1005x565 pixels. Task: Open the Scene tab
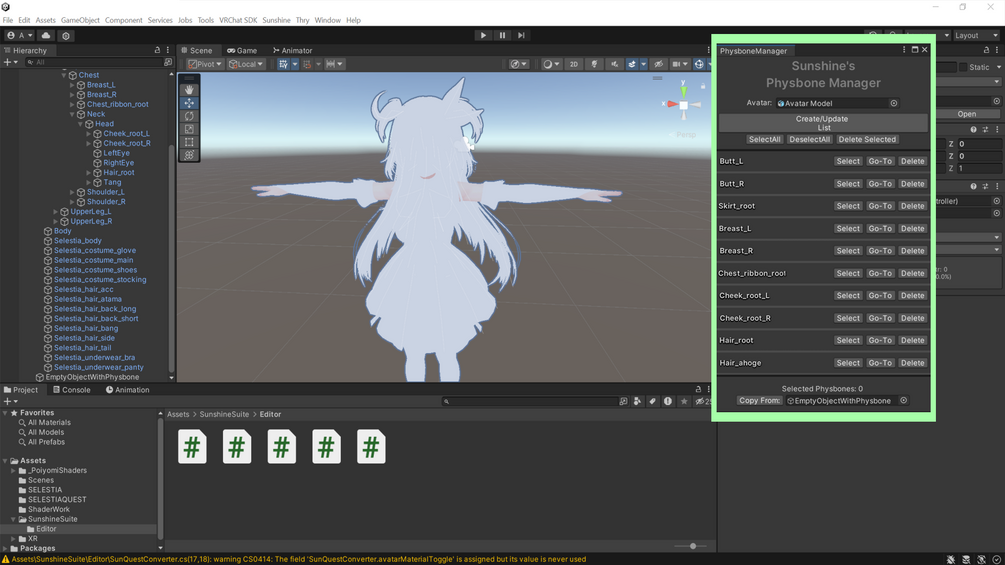[195, 50]
